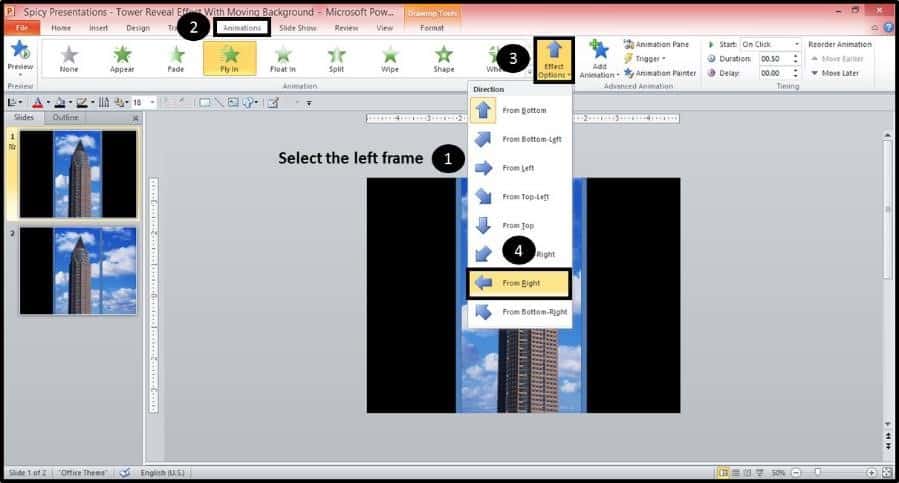Choose From Left direction
Image resolution: width=899 pixels, height=483 pixels.
click(x=520, y=168)
